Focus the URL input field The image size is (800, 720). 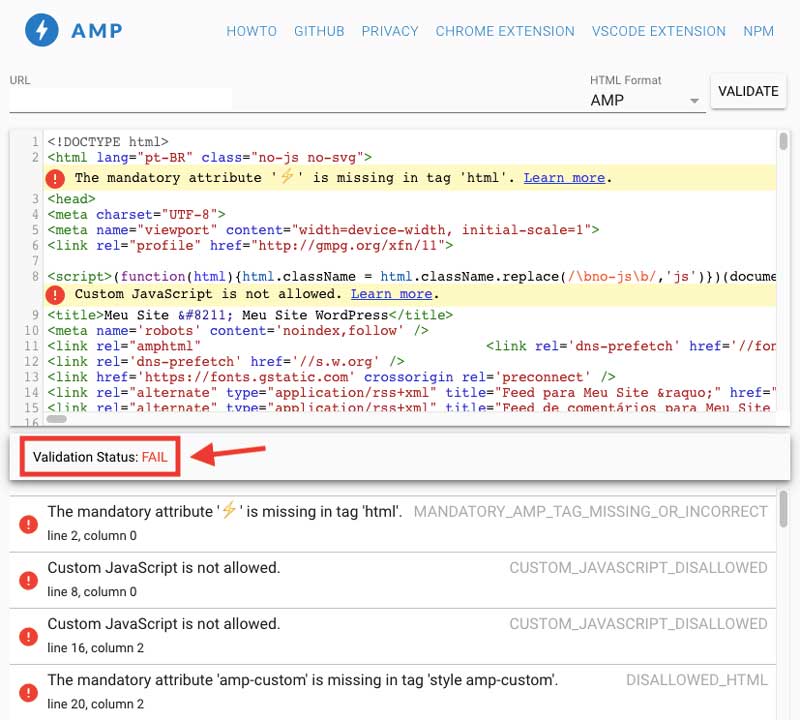point(120,99)
